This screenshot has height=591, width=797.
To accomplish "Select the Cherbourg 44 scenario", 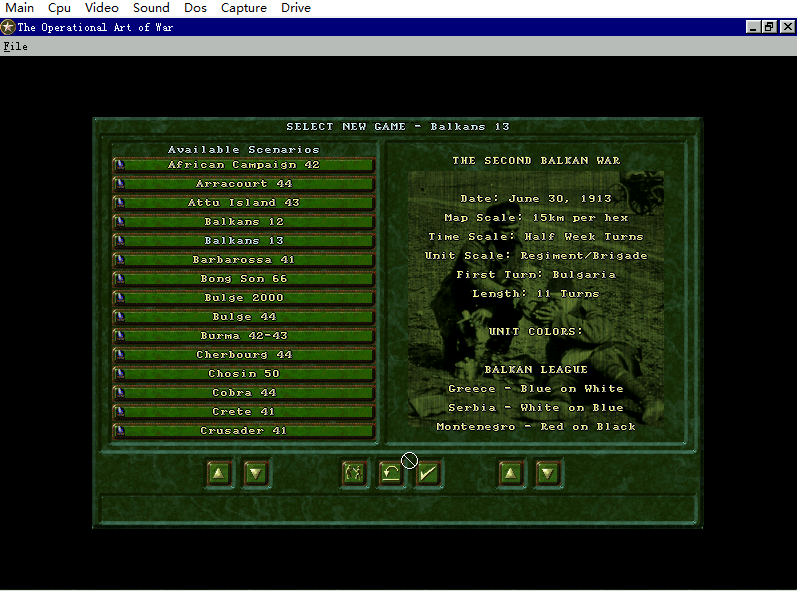I will [244, 354].
